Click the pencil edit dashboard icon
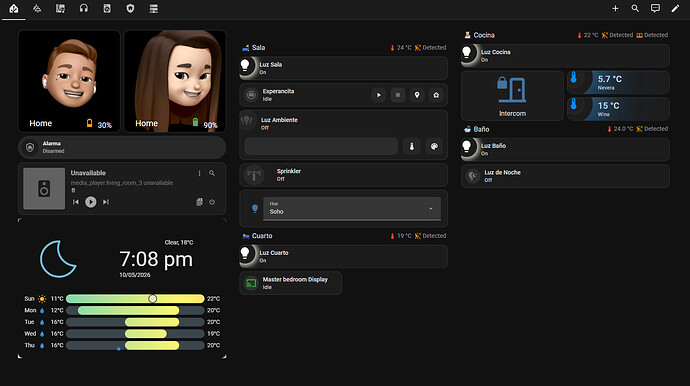The image size is (690, 386). click(x=675, y=8)
